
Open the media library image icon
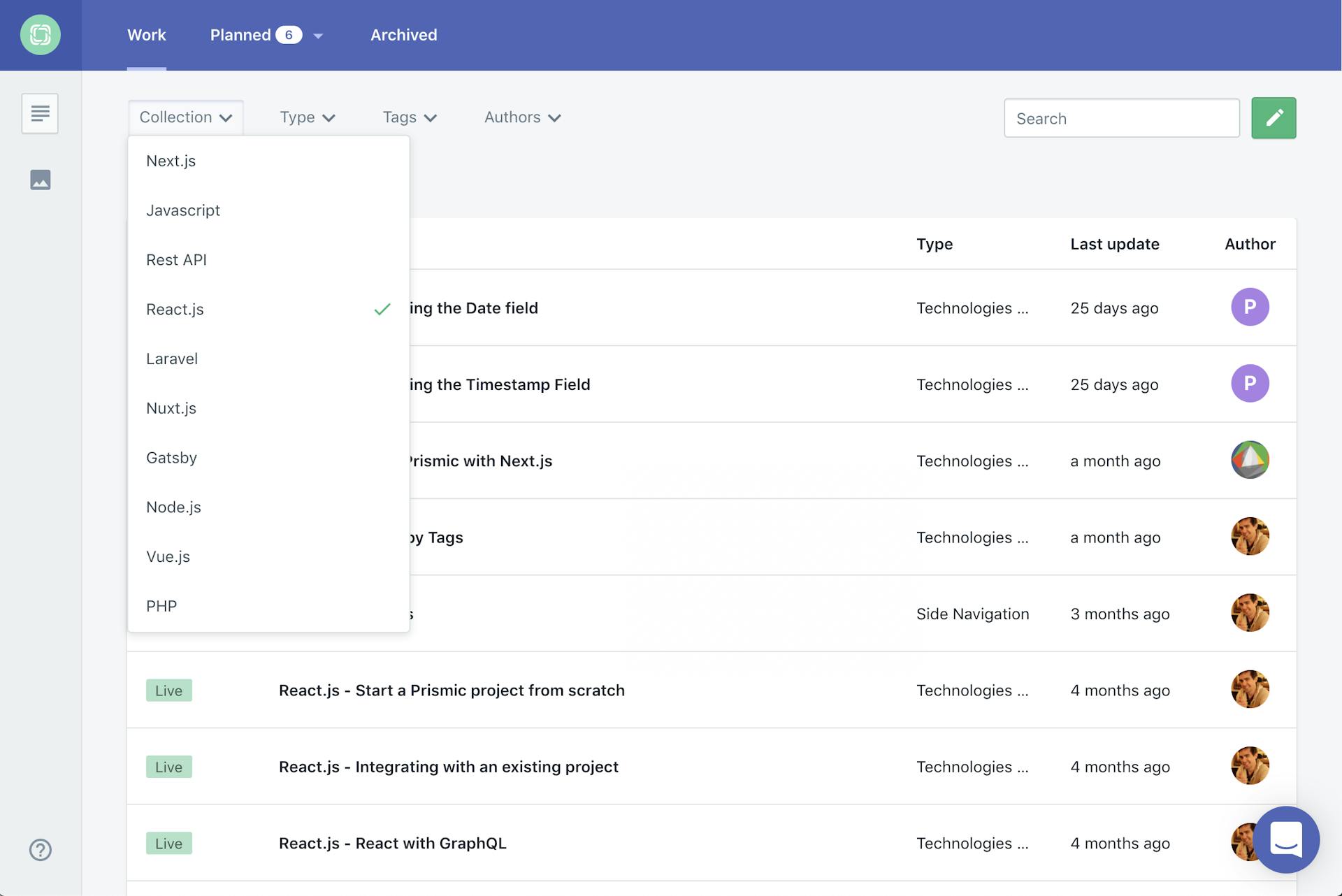[x=41, y=180]
